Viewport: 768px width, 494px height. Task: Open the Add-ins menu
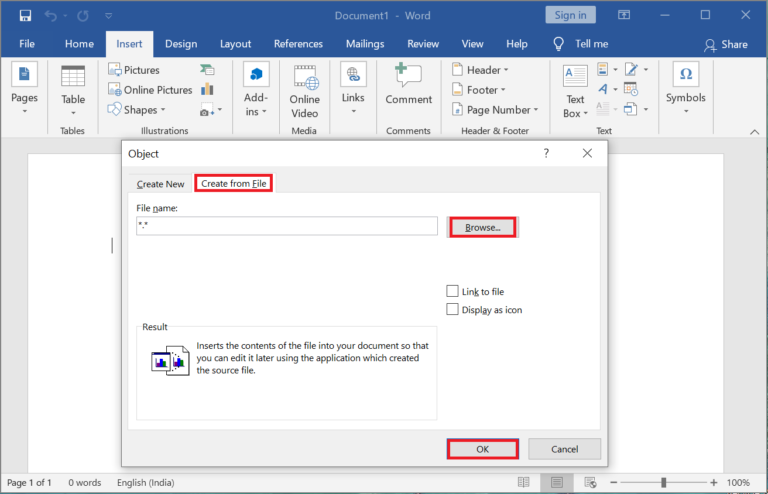[x=256, y=90]
